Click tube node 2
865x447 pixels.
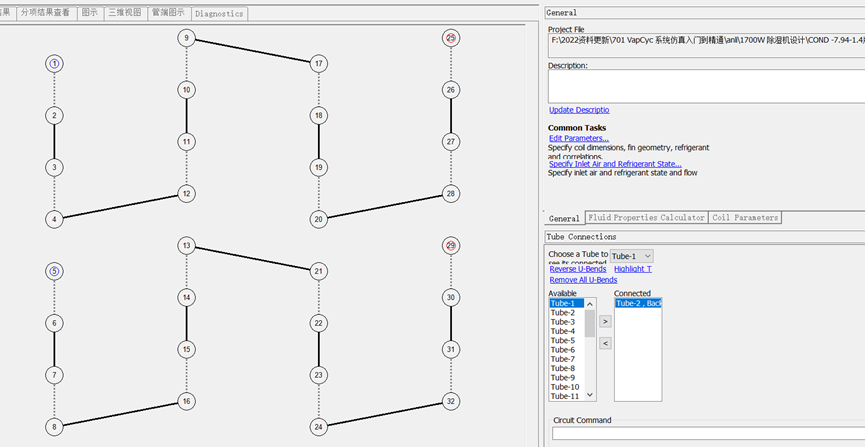(54, 116)
